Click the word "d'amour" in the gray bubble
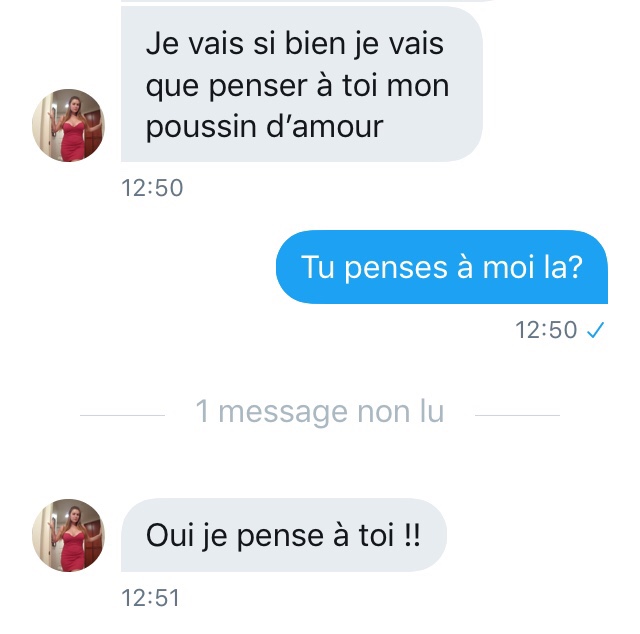This screenshot has height=634, width=640. 324,127
